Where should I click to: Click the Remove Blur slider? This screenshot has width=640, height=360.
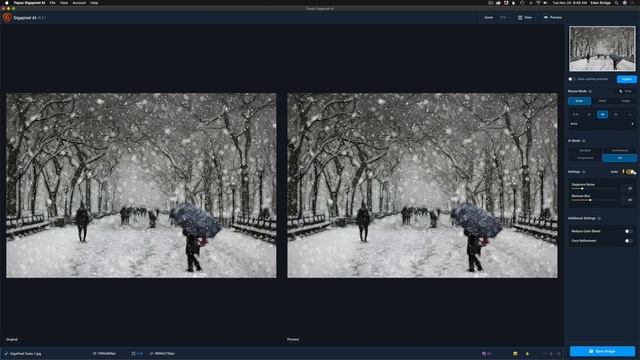[594, 200]
